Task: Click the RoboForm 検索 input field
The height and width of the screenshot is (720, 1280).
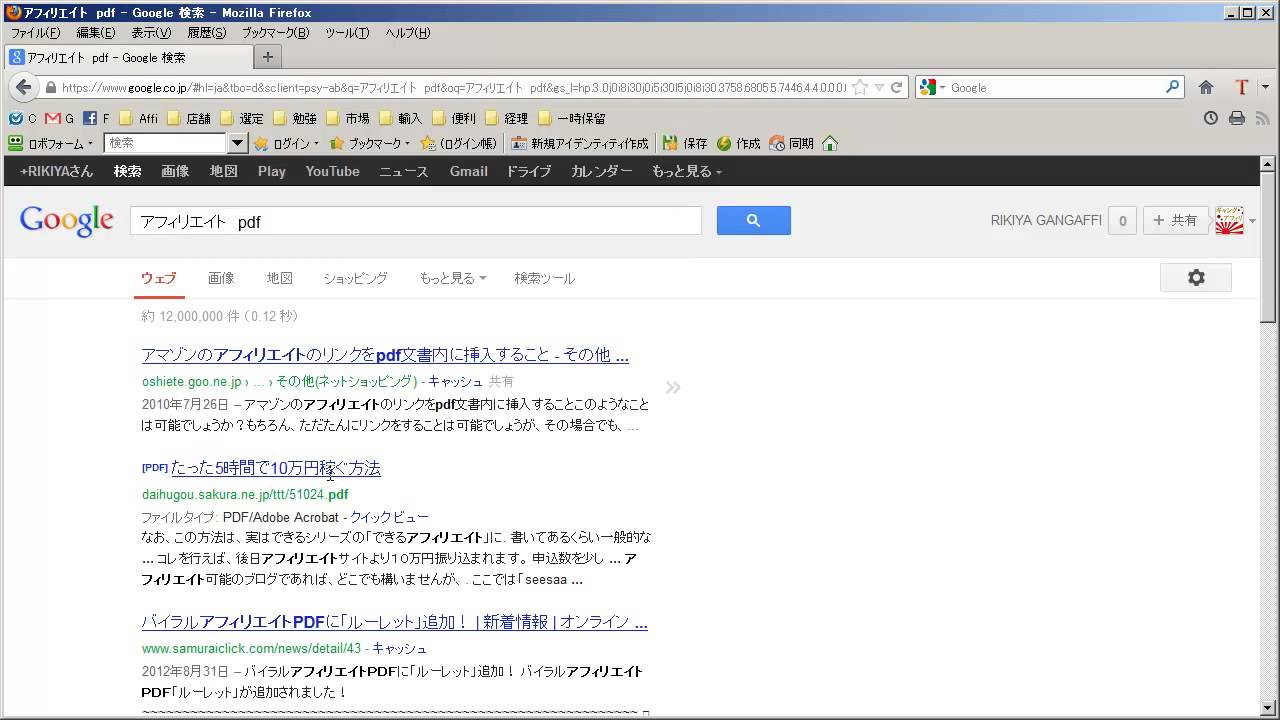Action: coord(167,143)
